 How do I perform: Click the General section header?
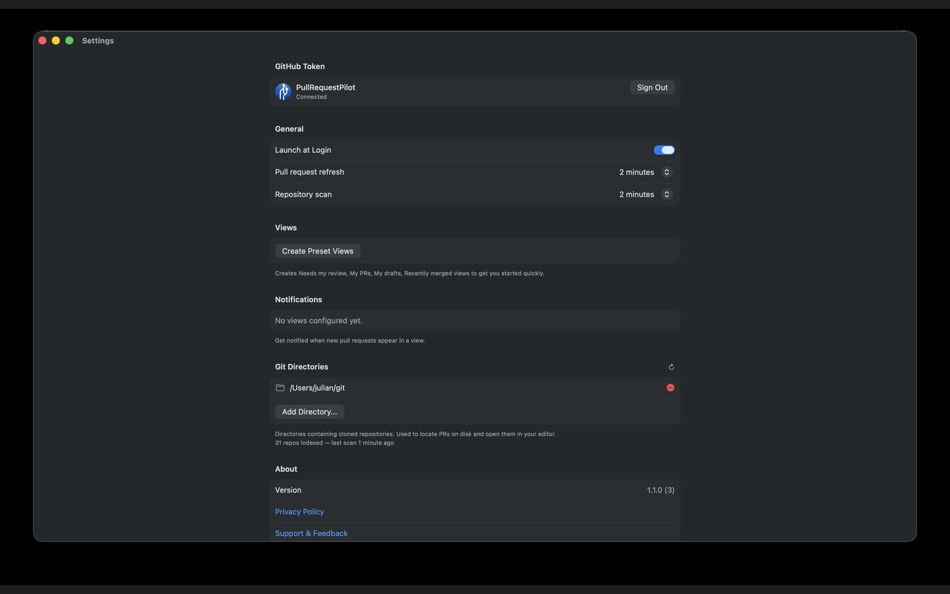(x=288, y=128)
